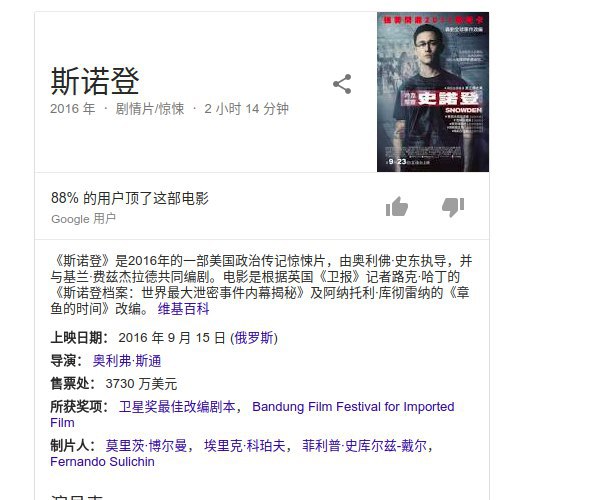
Task: Open producer 菲利普·史库尔兹-戴尔 link
Action: click(x=364, y=446)
